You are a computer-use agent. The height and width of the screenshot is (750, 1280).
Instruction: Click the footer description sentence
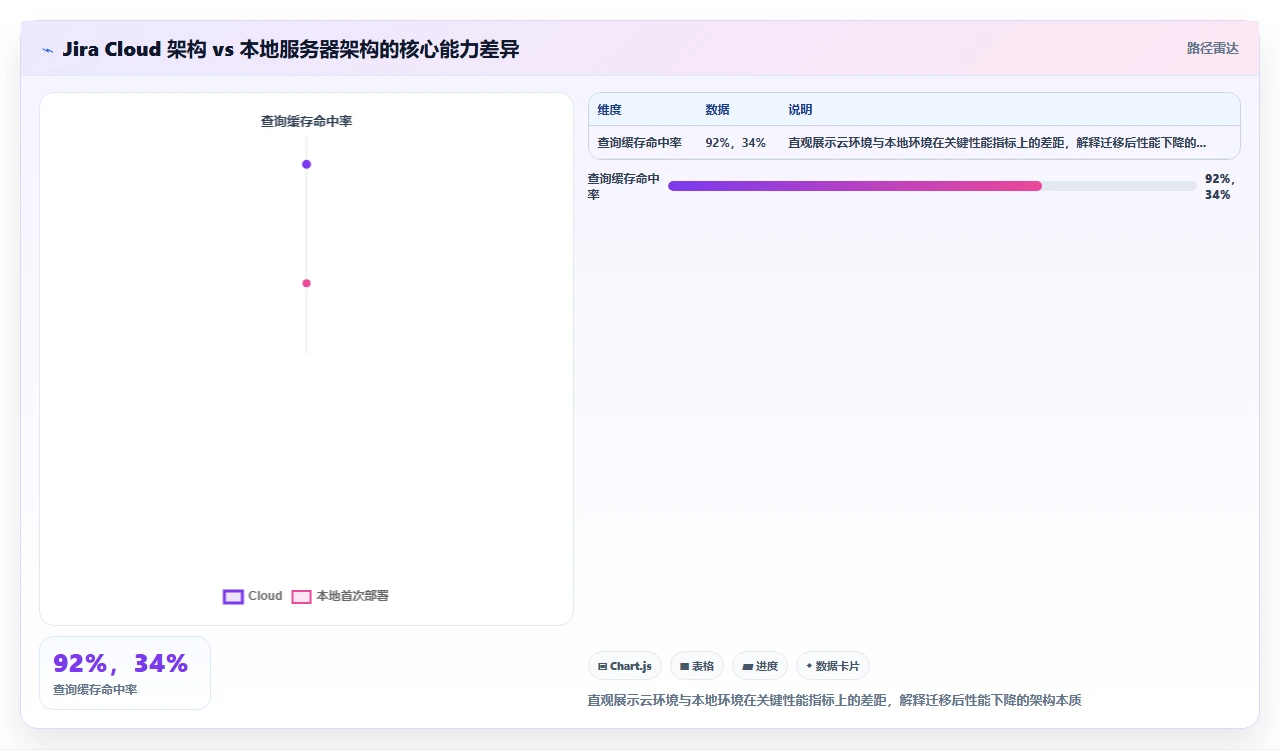(834, 700)
